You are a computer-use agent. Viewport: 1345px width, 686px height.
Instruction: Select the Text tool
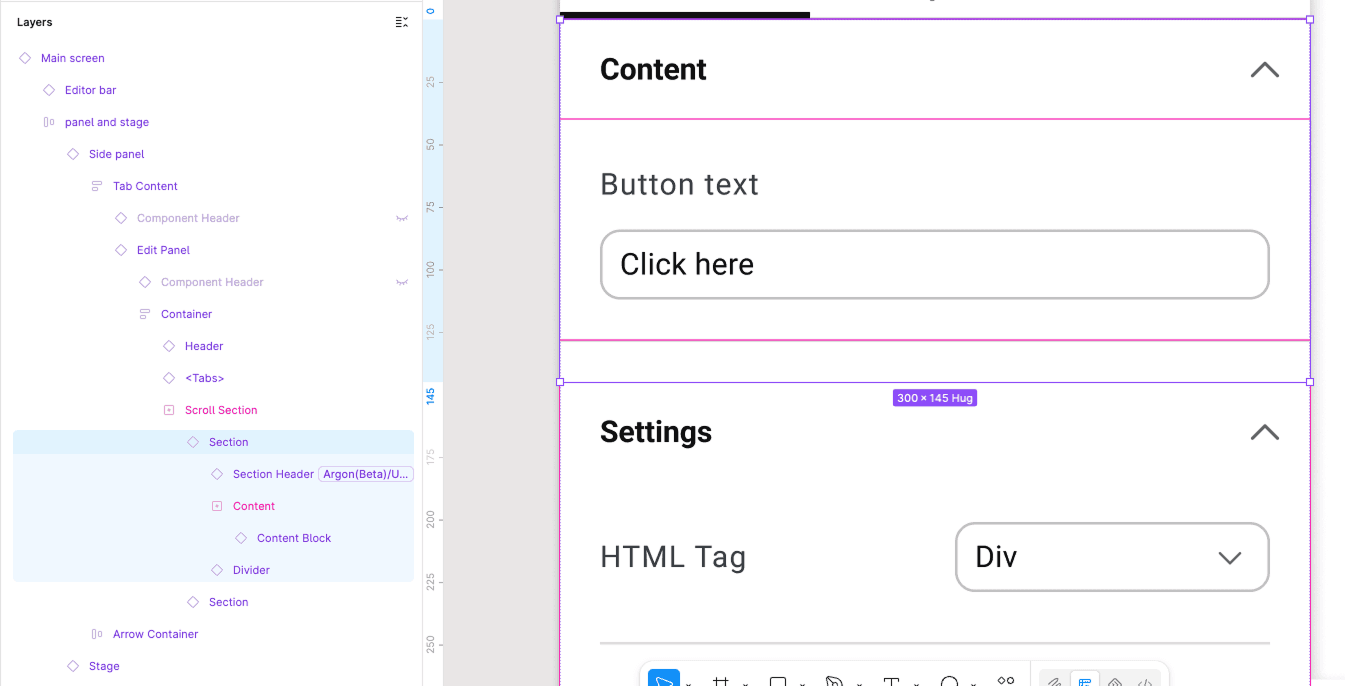(x=892, y=681)
